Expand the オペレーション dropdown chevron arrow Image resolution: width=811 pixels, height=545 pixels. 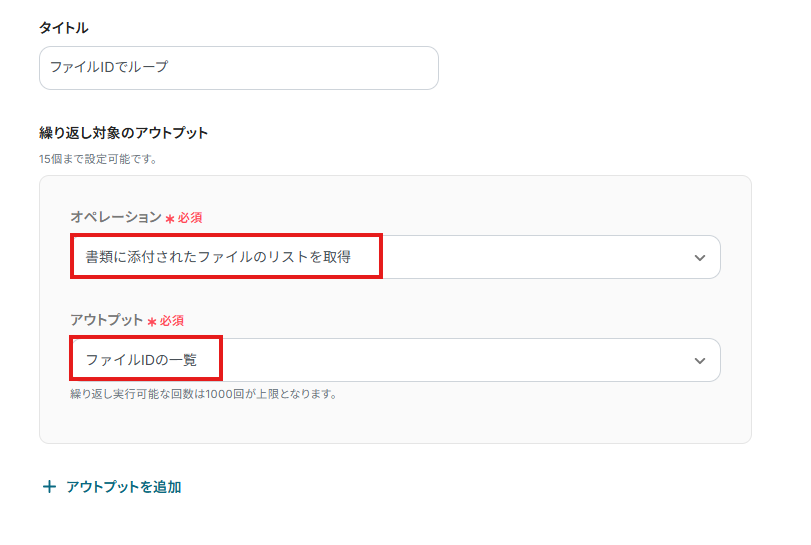[x=699, y=258]
